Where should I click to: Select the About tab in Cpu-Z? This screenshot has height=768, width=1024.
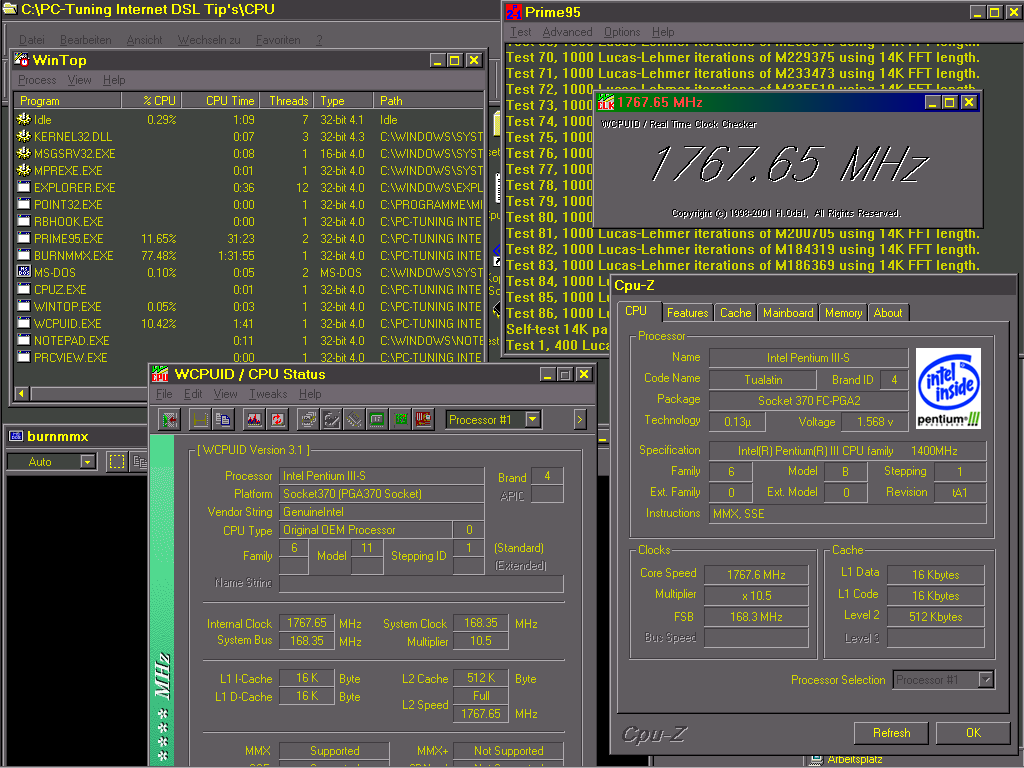(888, 313)
